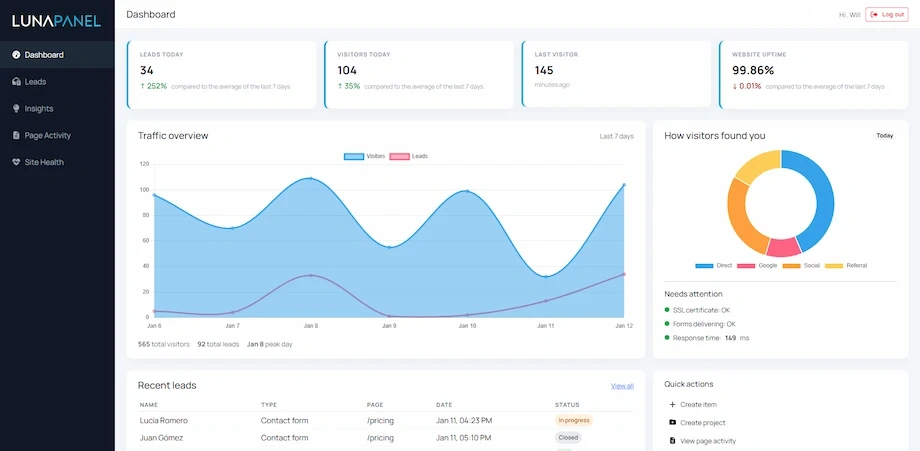Click /pricing page in Lucia Romero row
The image size is (920, 451).
pos(380,421)
